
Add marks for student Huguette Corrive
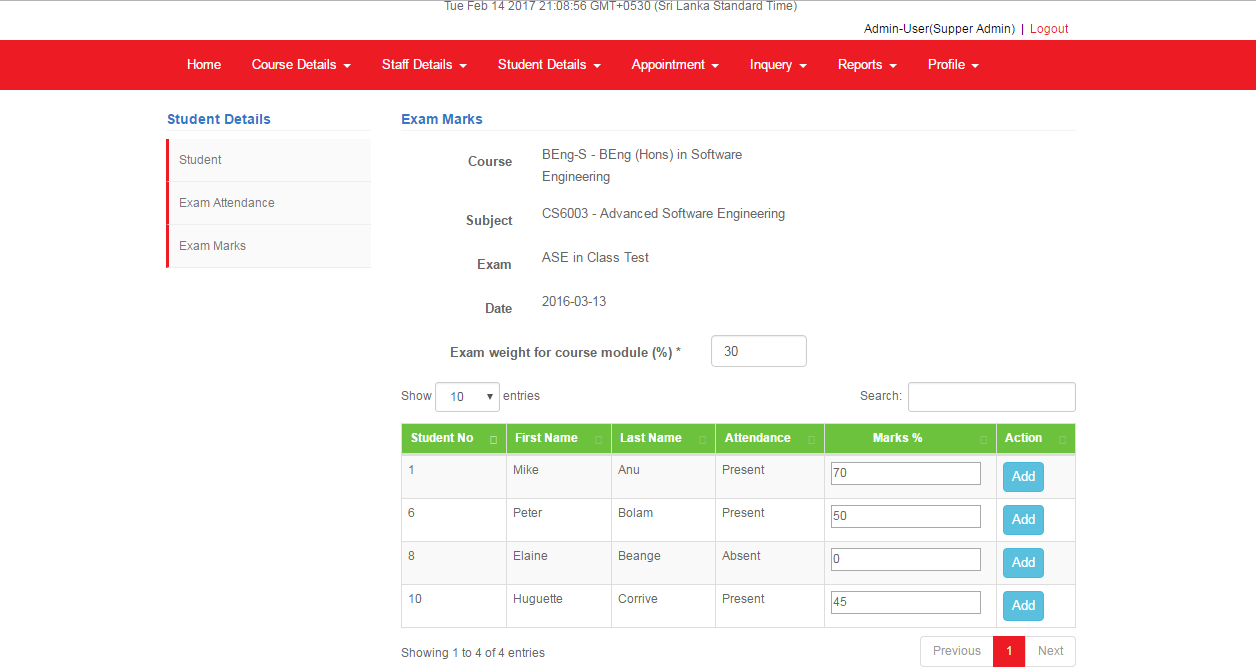1023,606
